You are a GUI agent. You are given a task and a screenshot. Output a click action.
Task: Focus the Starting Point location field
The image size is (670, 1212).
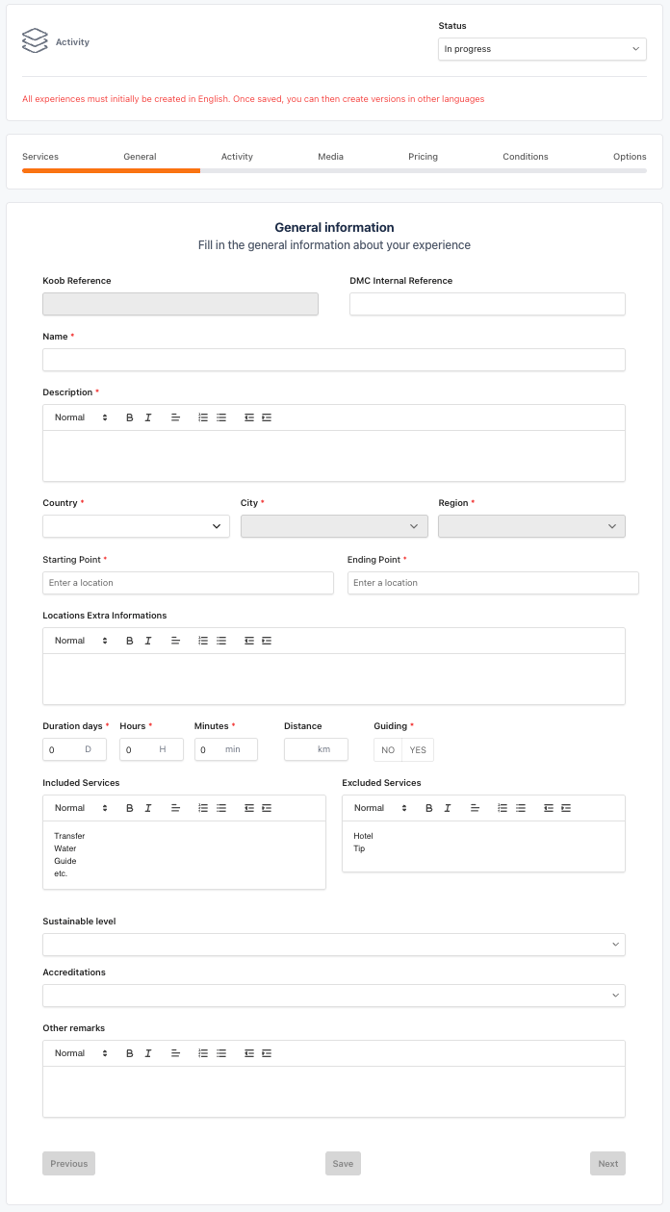point(188,583)
